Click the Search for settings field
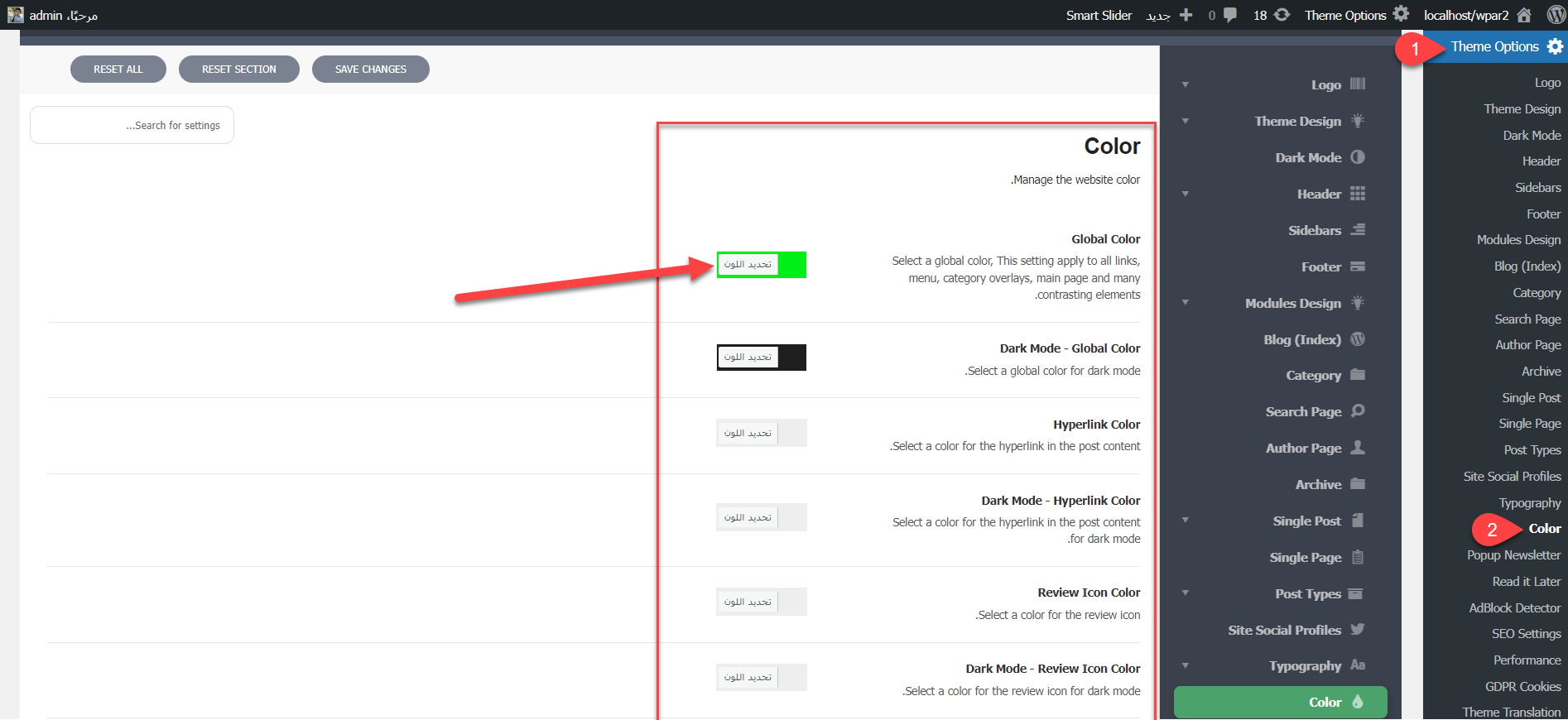 pos(132,126)
